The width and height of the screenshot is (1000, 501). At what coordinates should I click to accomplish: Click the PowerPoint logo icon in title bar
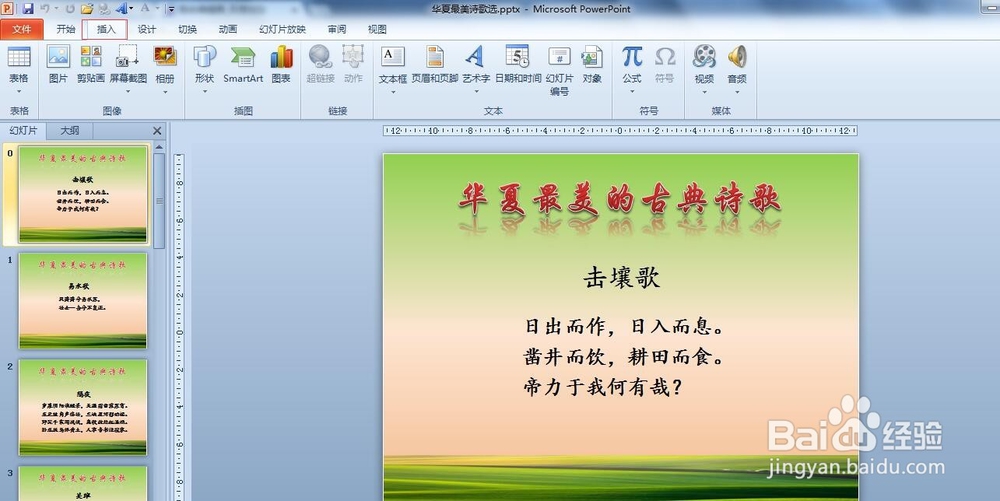pyautogui.click(x=8, y=9)
